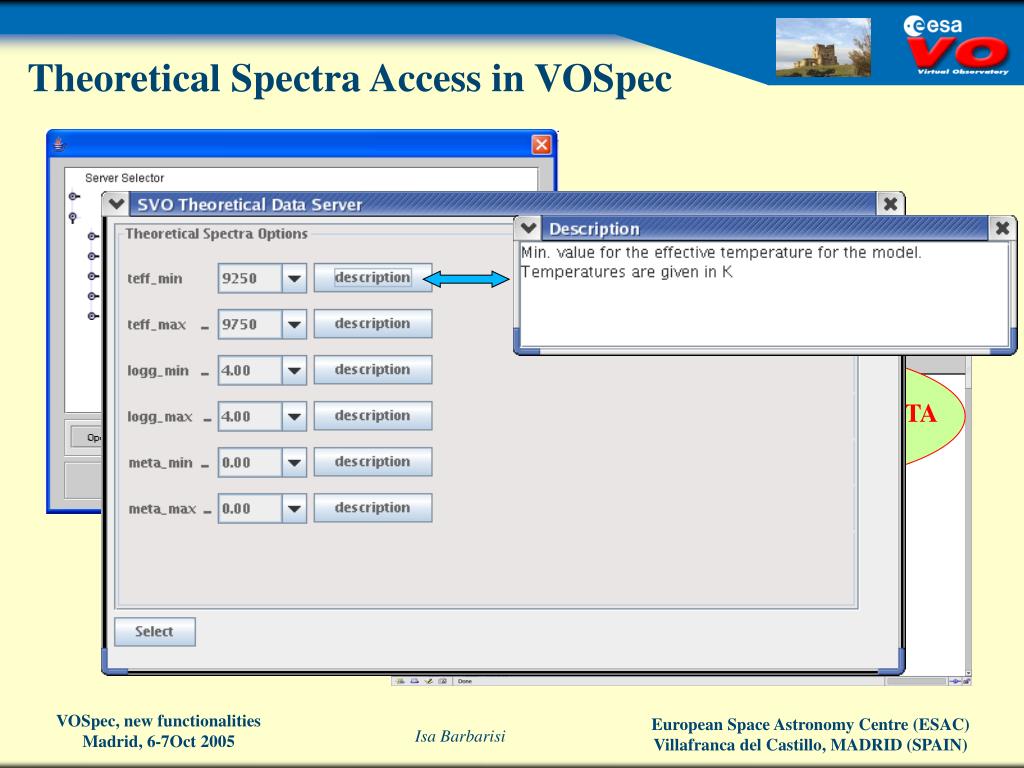
Task: Click the teff_min parameter label
Action: pyautogui.click(x=155, y=278)
